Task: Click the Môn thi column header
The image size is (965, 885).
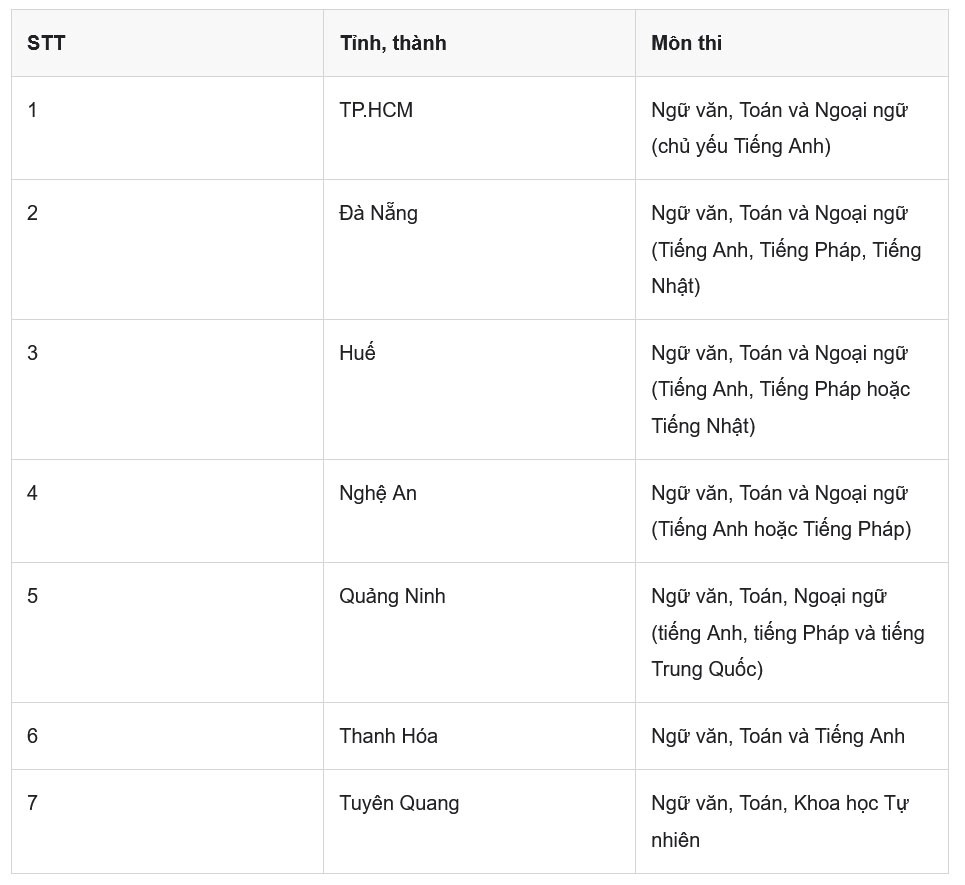Action: click(686, 43)
